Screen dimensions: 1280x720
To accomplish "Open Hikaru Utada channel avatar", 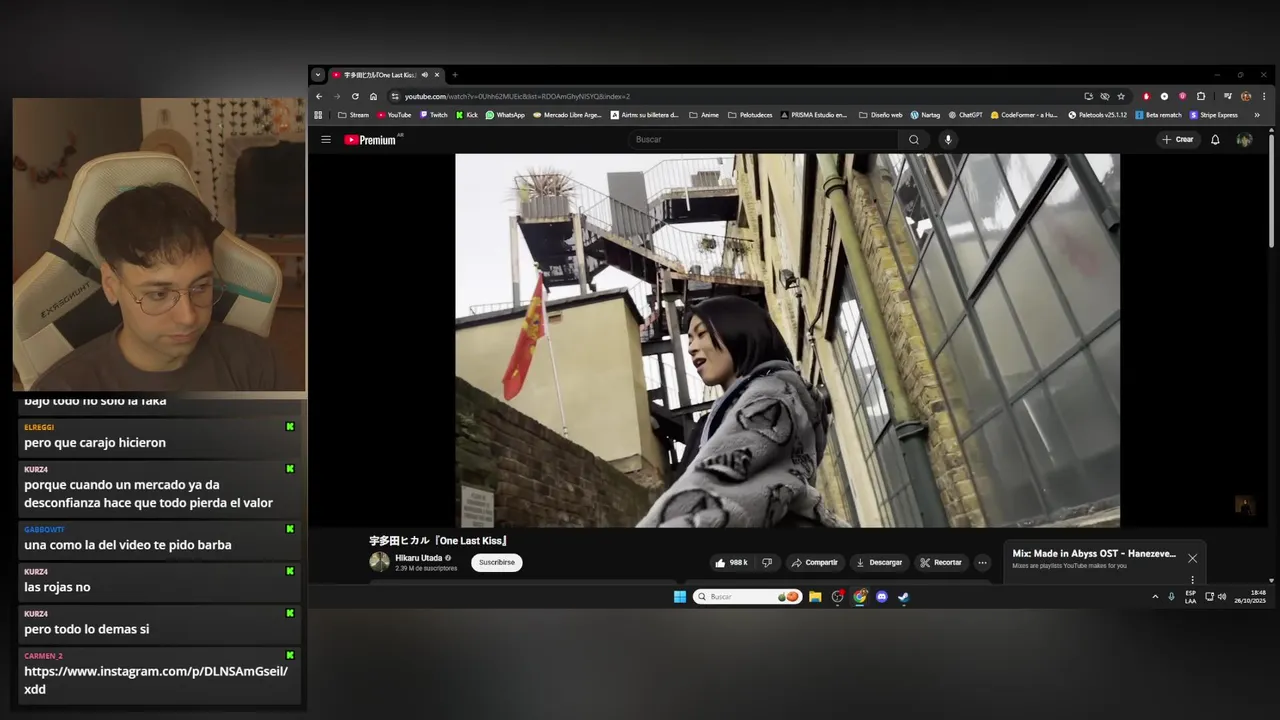I will [379, 562].
